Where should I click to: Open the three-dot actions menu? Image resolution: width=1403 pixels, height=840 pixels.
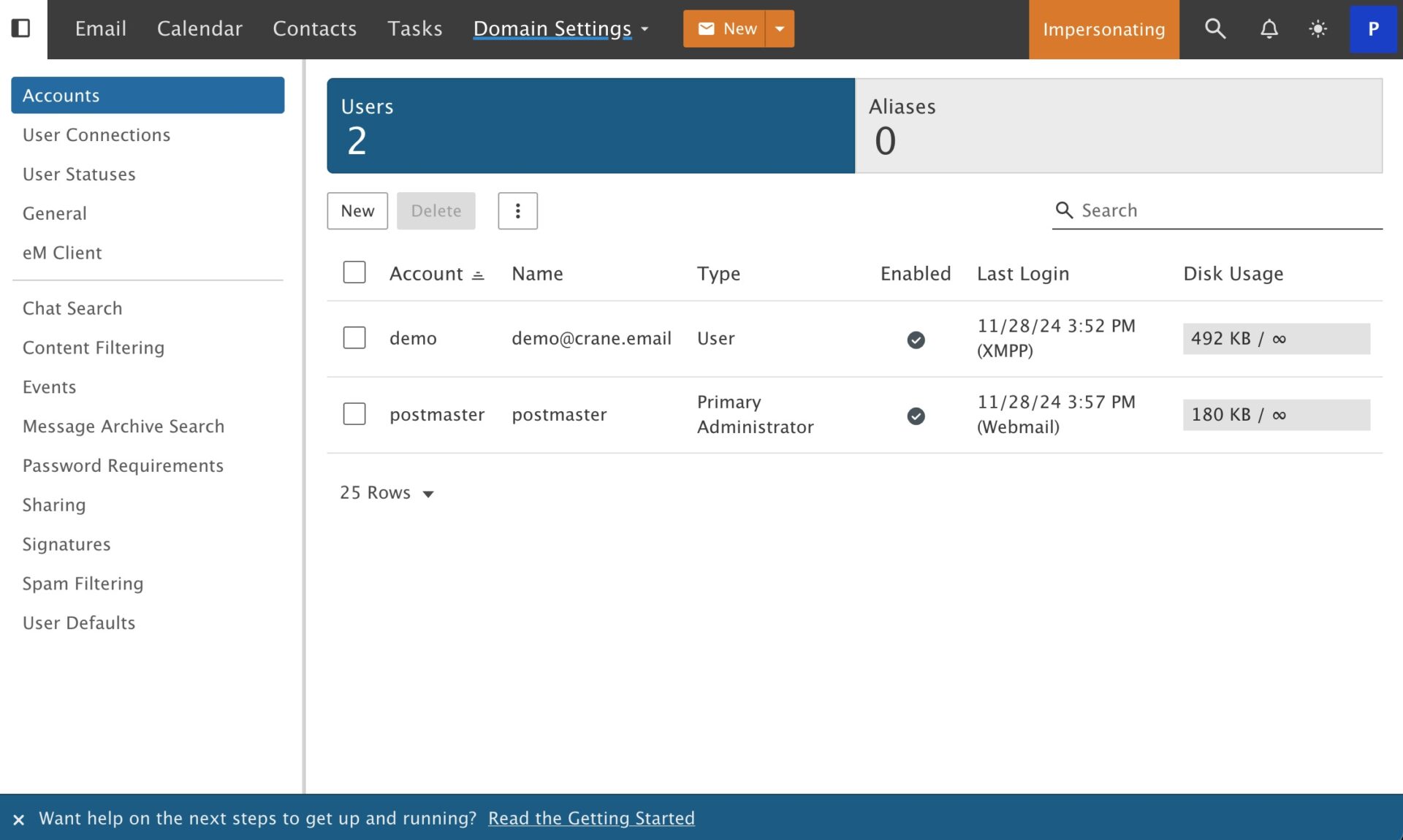pos(517,211)
